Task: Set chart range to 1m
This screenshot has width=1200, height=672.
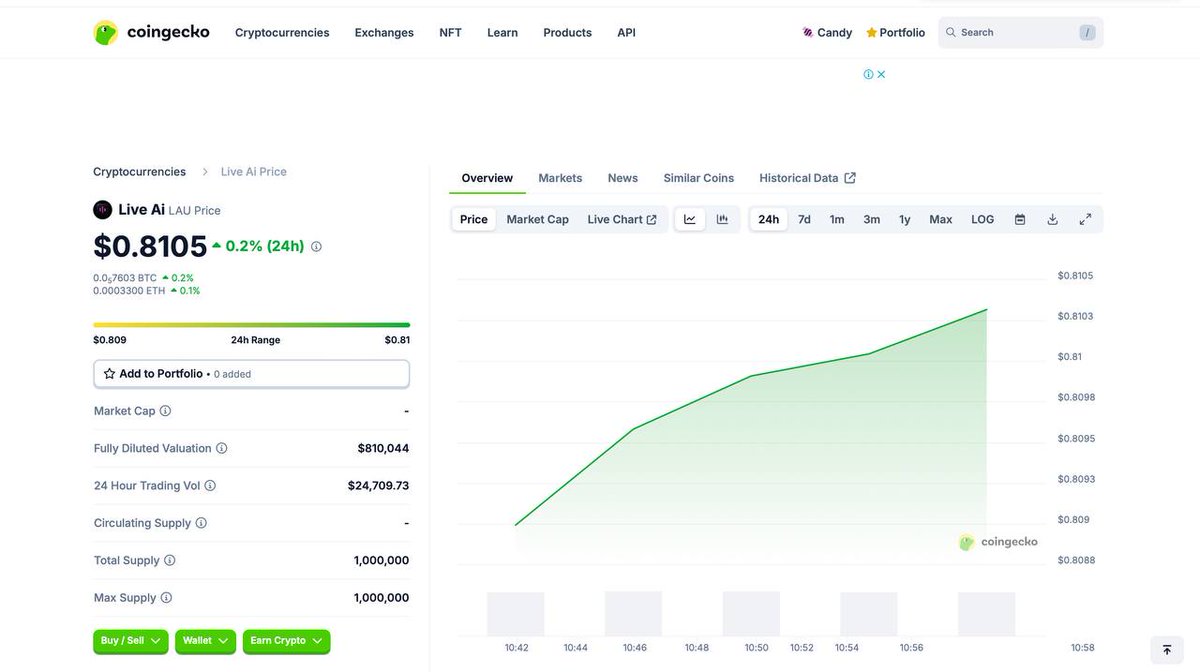Action: (x=837, y=219)
